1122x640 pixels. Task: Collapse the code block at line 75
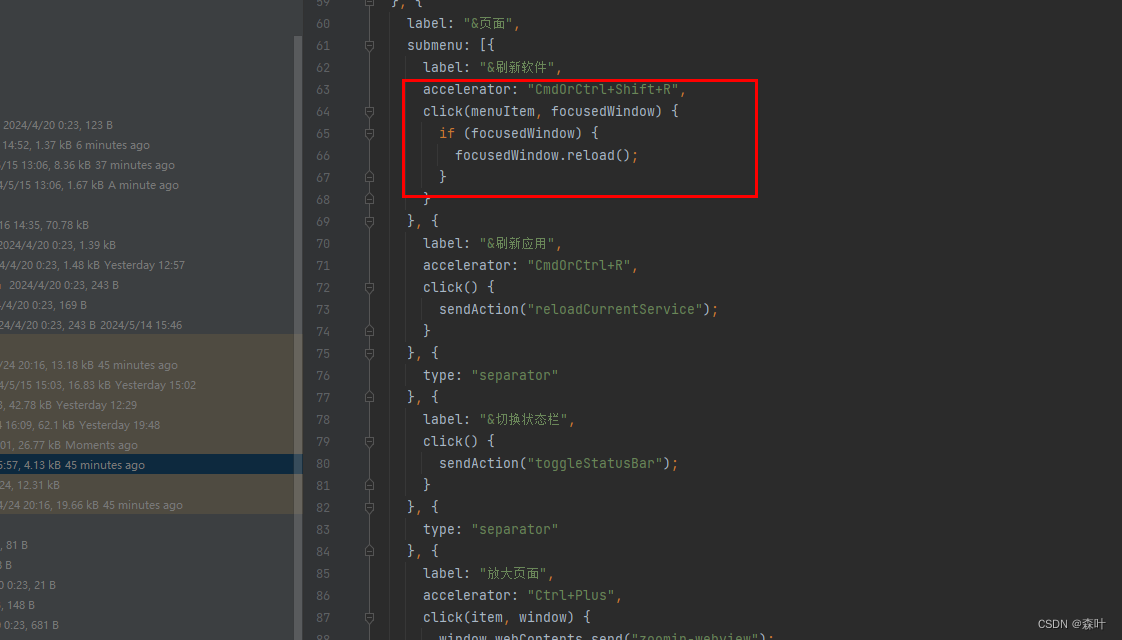(369, 353)
